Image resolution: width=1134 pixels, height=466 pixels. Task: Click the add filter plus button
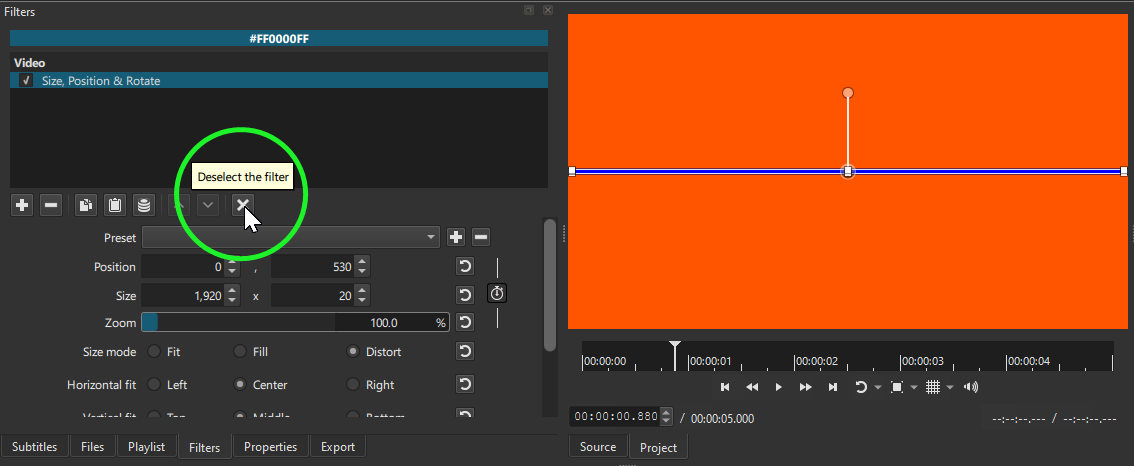22,205
